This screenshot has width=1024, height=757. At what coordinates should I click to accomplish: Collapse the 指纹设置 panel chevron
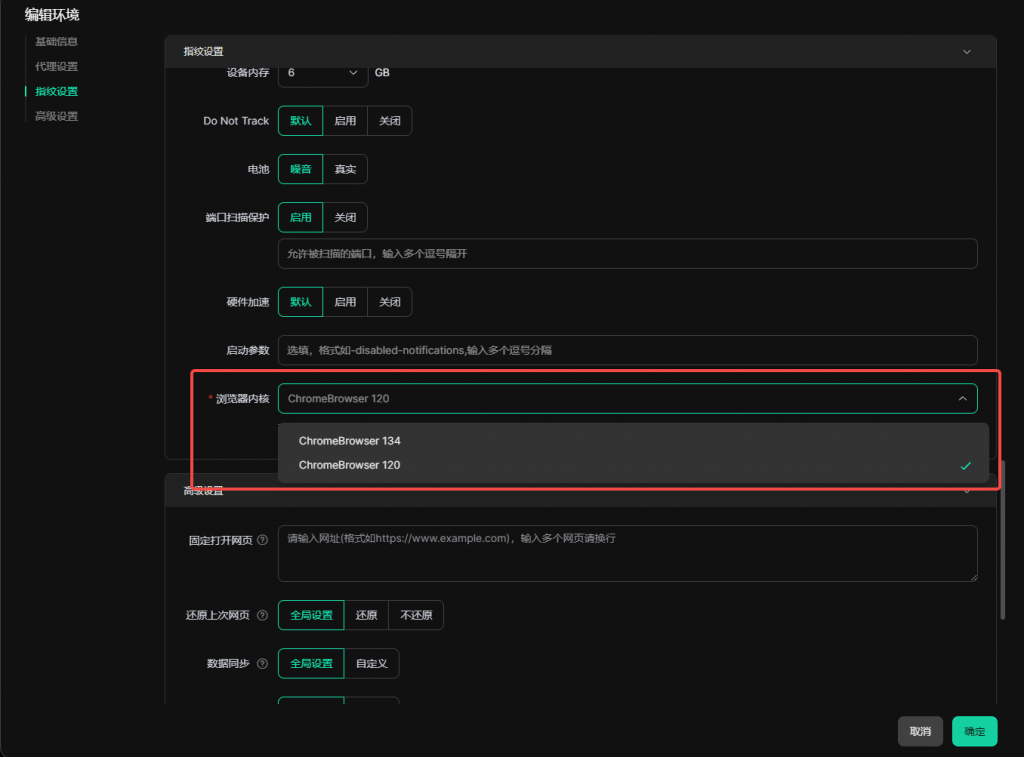967,52
